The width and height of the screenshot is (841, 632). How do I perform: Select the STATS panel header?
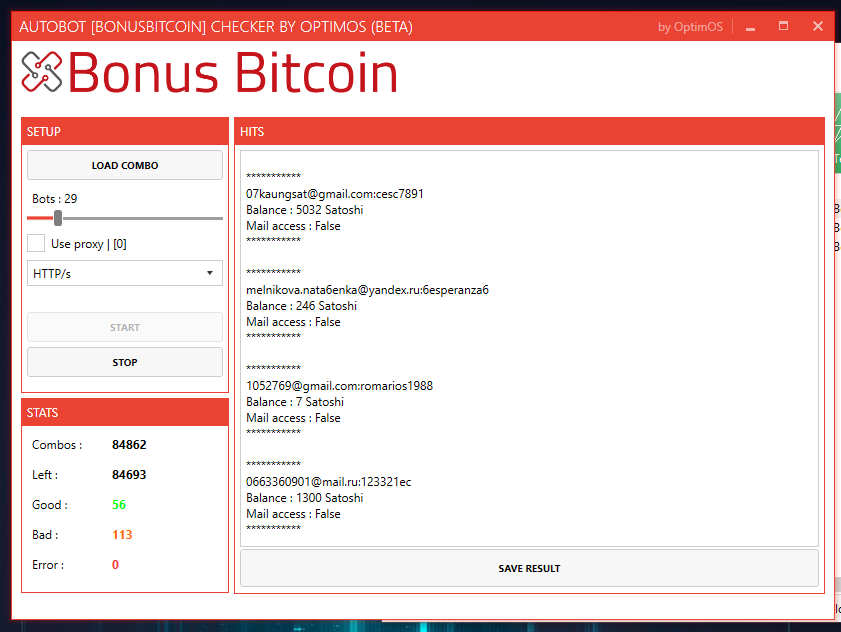[125, 413]
